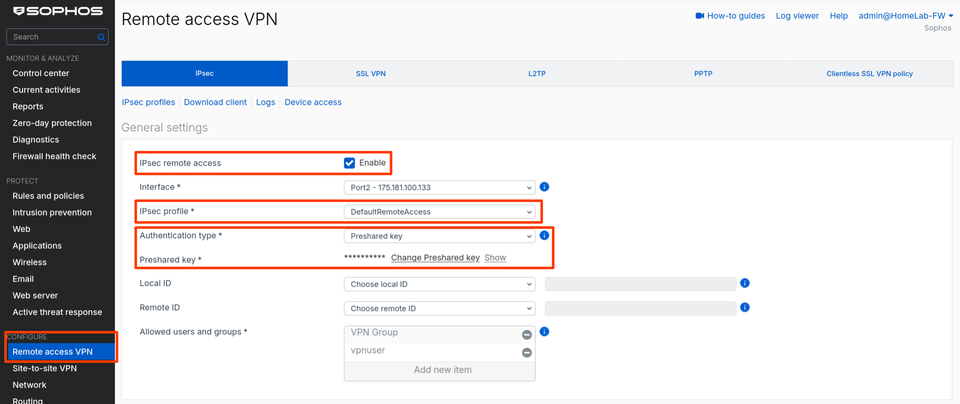Open Site-to-site VPN in sidebar
Viewport: 960px width, 404px height.
coord(45,368)
